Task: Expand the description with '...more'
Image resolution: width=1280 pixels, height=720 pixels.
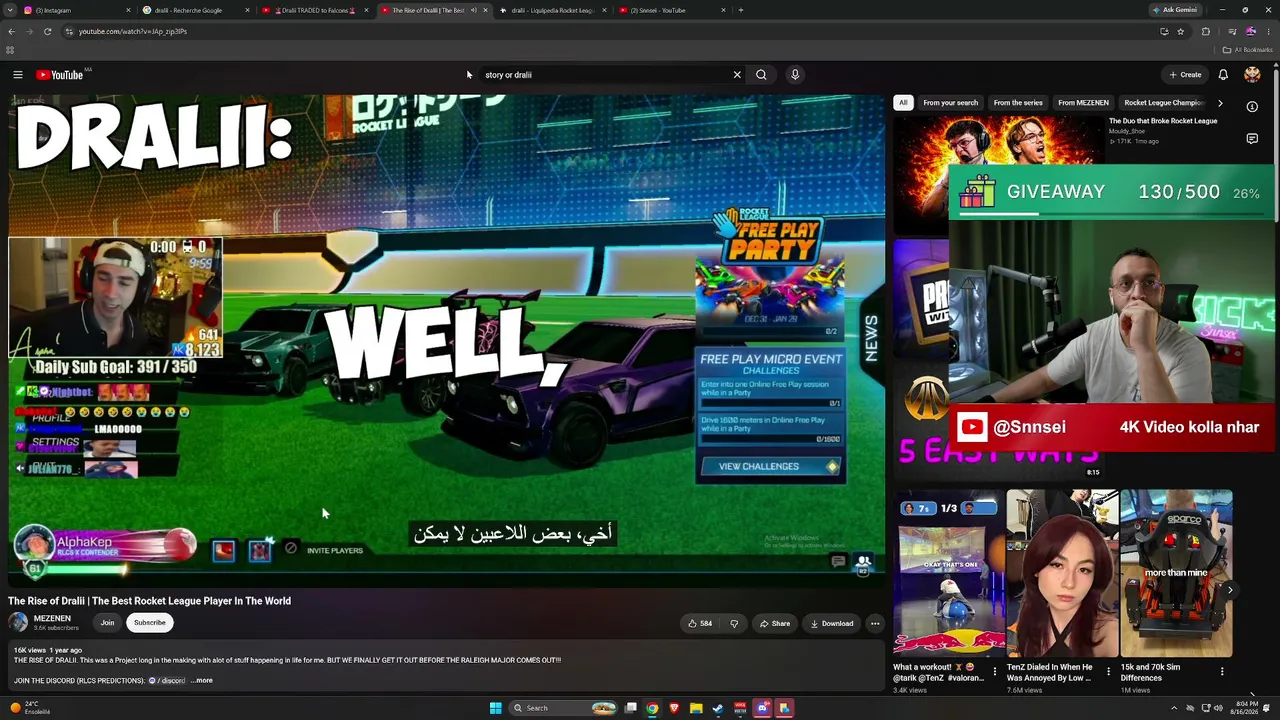Action: coord(202,680)
